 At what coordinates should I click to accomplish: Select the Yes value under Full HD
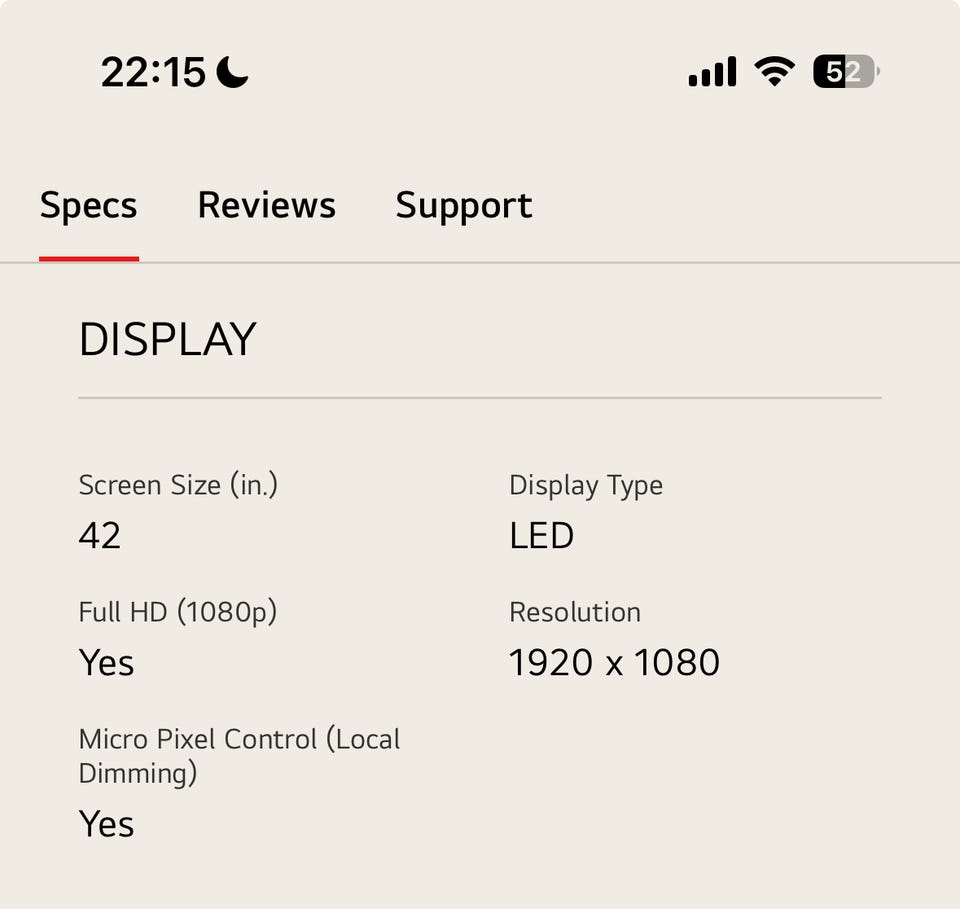106,663
